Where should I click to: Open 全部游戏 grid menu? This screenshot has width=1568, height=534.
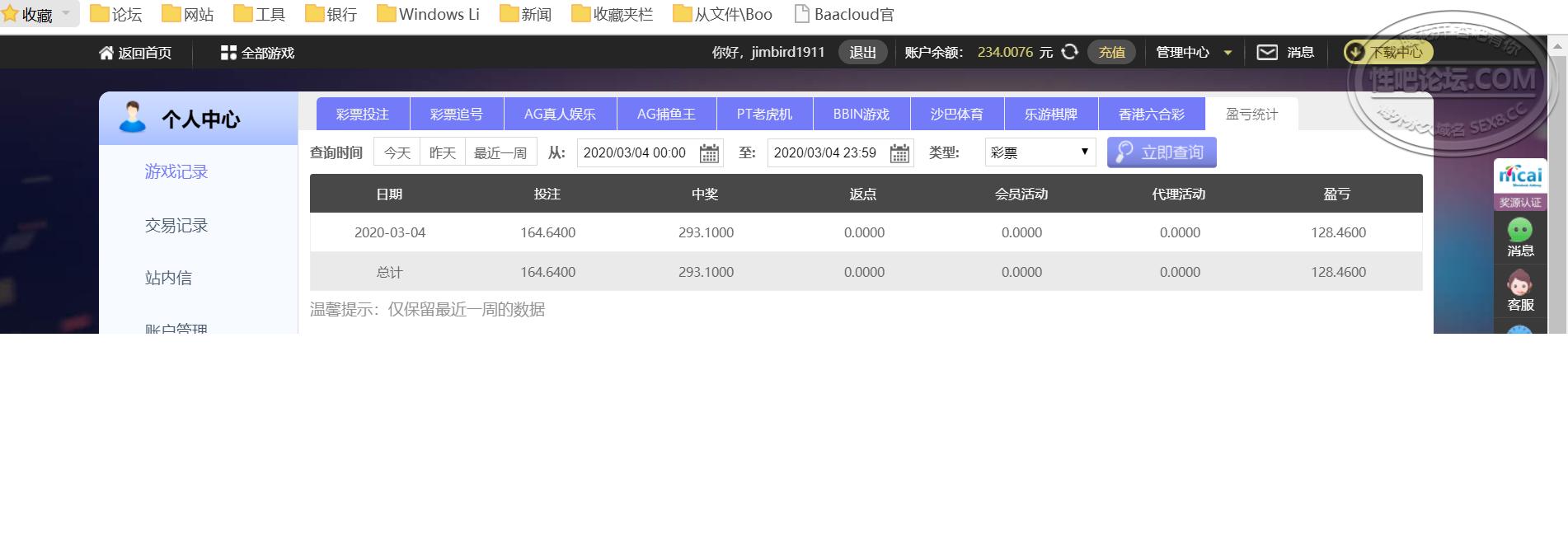pos(257,53)
